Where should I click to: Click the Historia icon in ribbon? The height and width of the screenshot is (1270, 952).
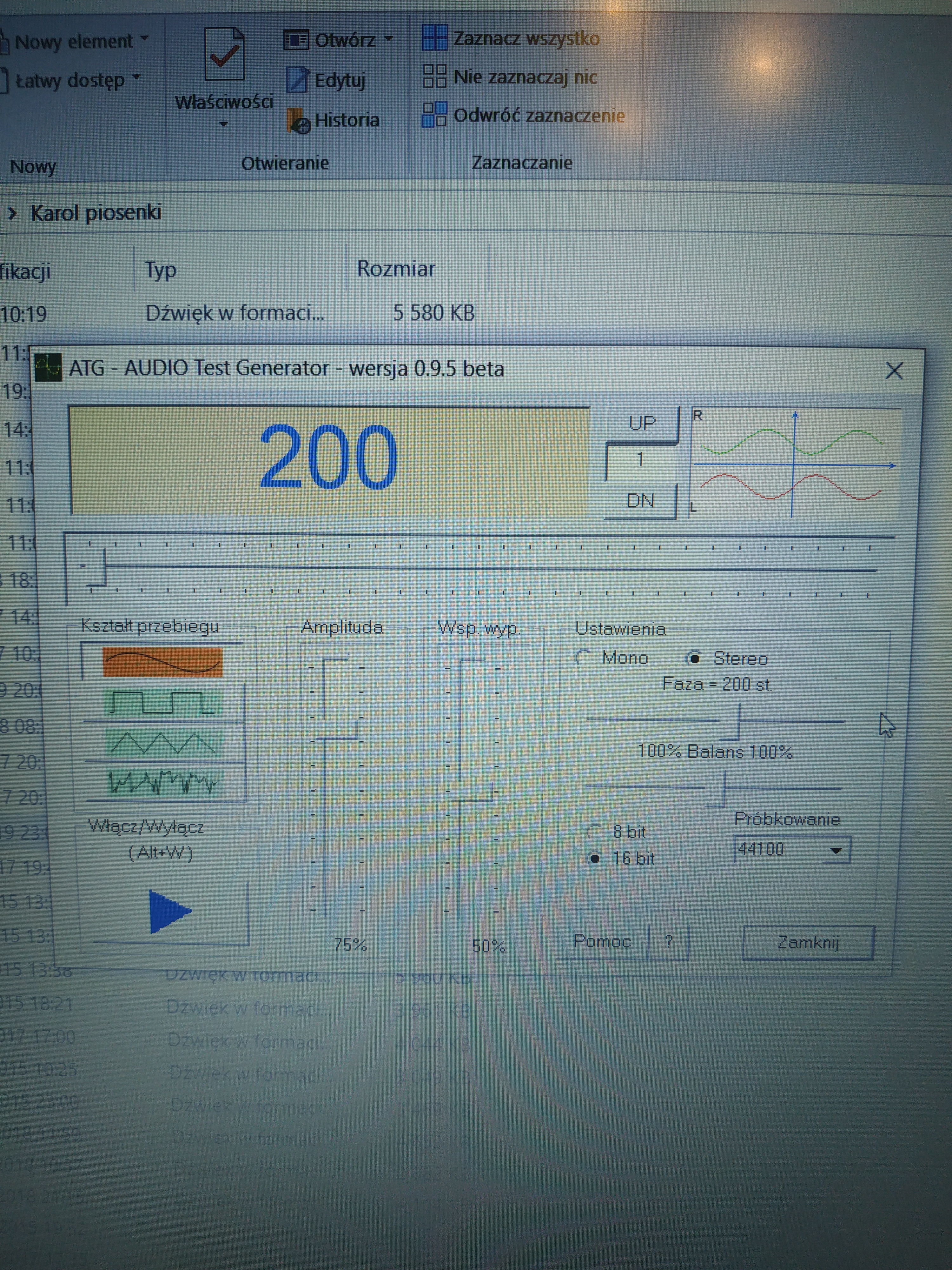298,120
